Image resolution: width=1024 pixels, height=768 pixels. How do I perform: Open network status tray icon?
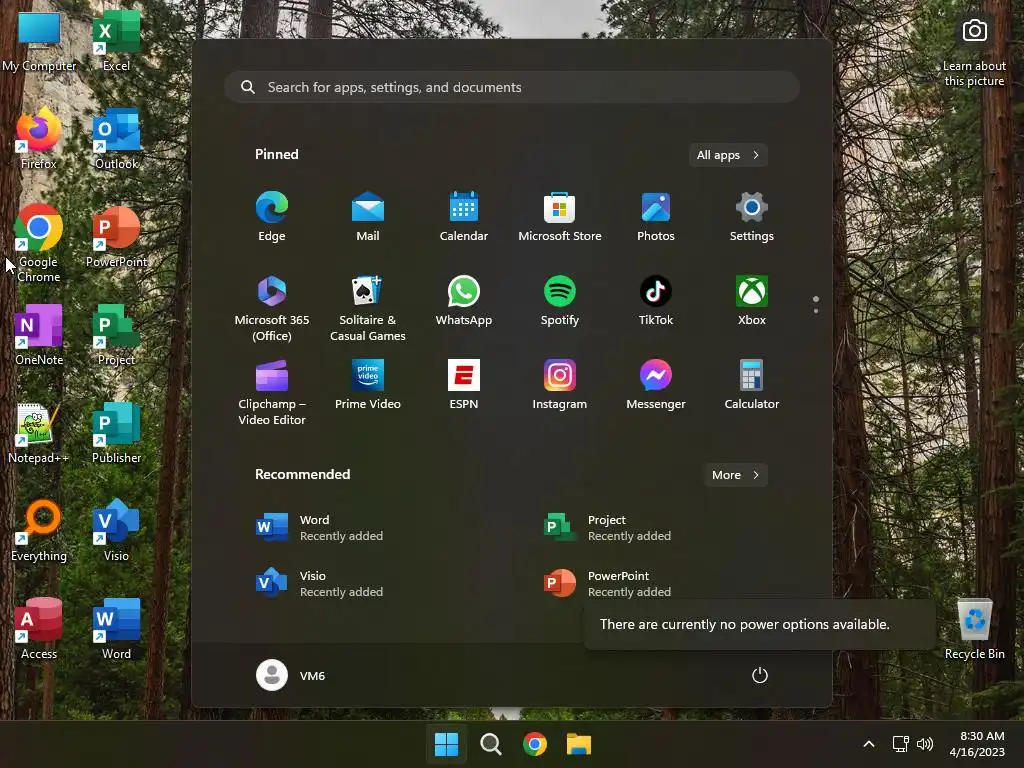click(901, 744)
